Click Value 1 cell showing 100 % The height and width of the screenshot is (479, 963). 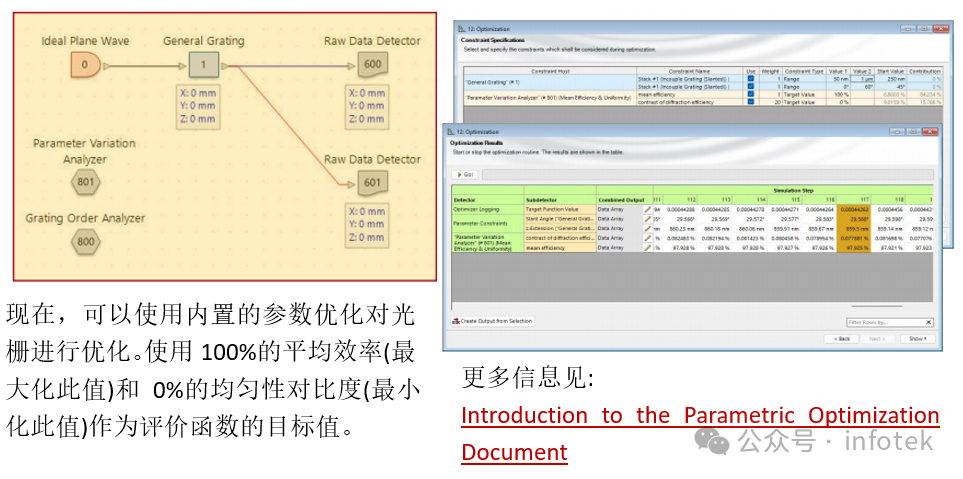pyautogui.click(x=838, y=95)
